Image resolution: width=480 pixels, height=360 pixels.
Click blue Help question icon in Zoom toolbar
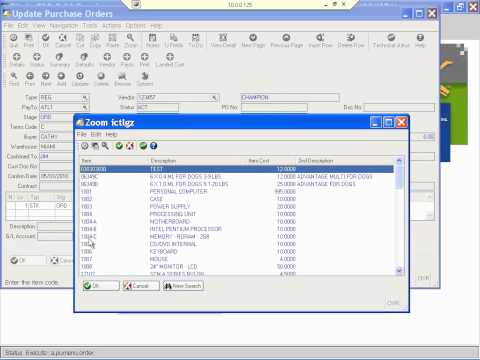153,146
